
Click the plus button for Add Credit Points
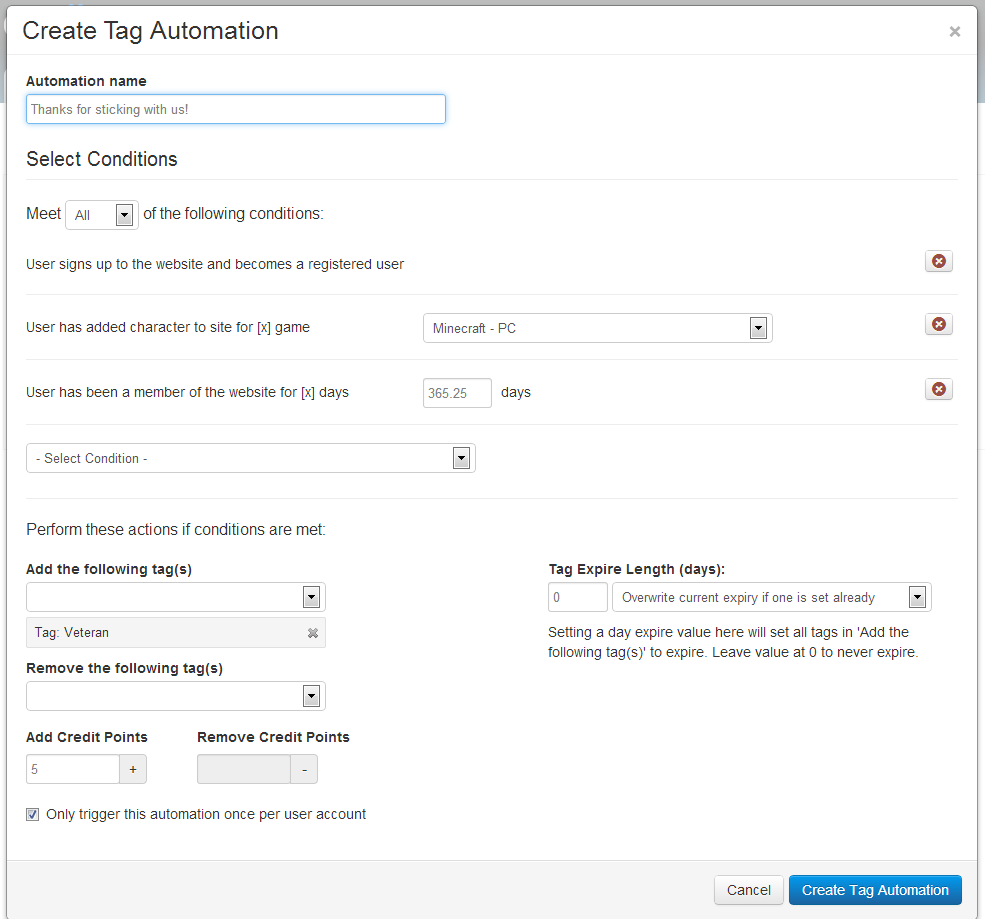coord(133,769)
